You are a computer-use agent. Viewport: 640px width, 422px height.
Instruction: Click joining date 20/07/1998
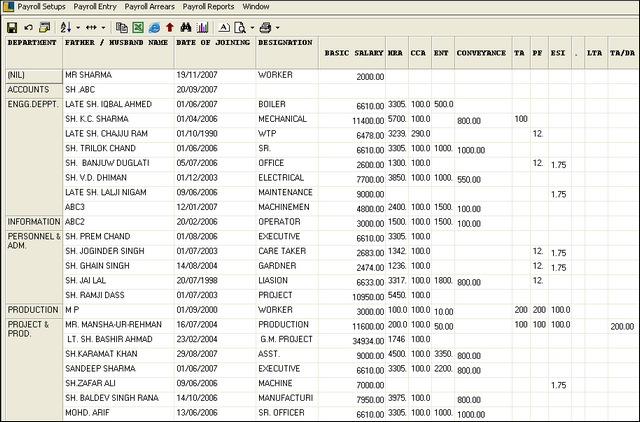[x=197, y=281]
